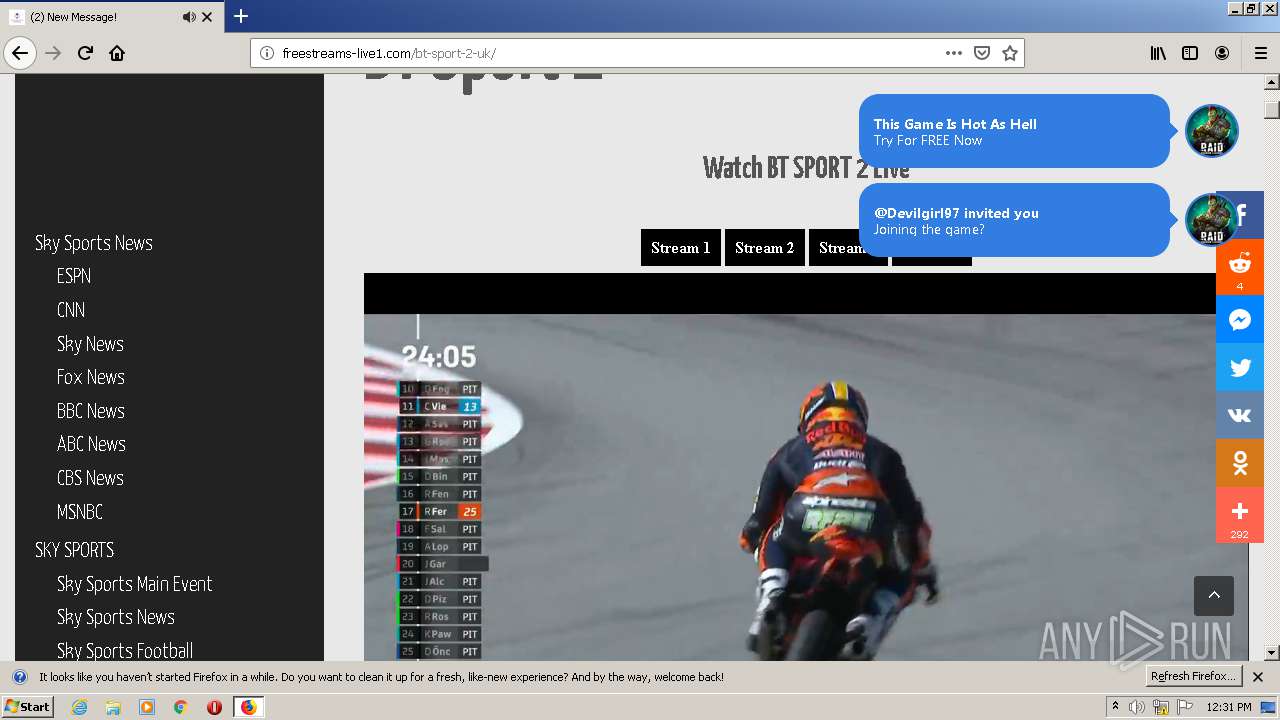
Task: Open the volume control tray icon
Action: [x=1137, y=707]
